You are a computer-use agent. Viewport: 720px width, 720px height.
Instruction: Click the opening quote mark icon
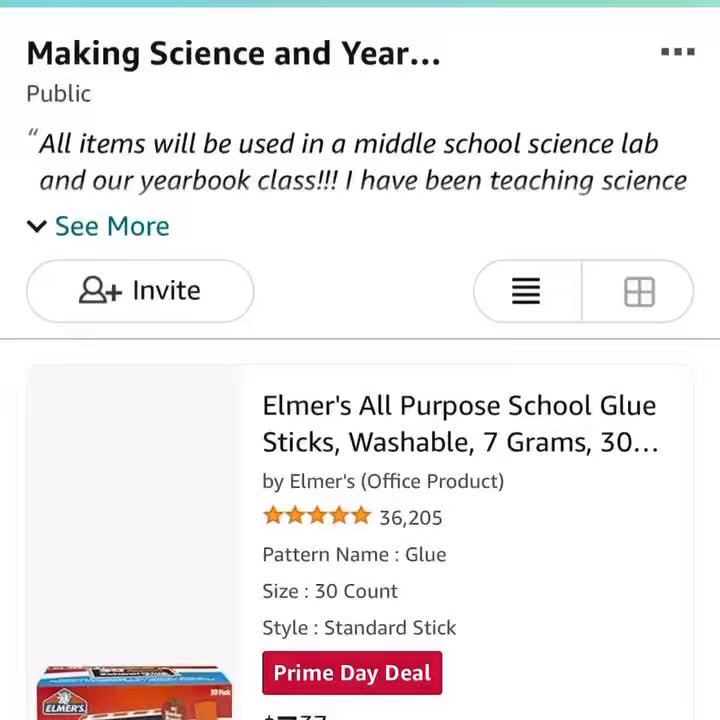pos(32,134)
